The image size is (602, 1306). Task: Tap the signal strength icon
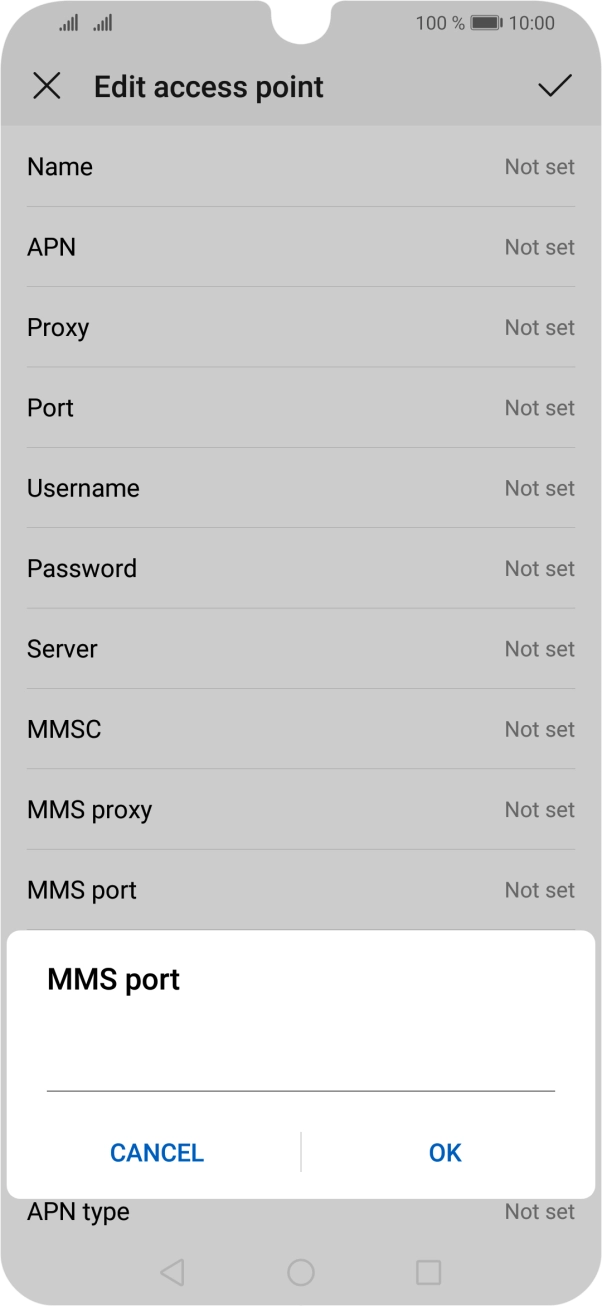(68, 22)
